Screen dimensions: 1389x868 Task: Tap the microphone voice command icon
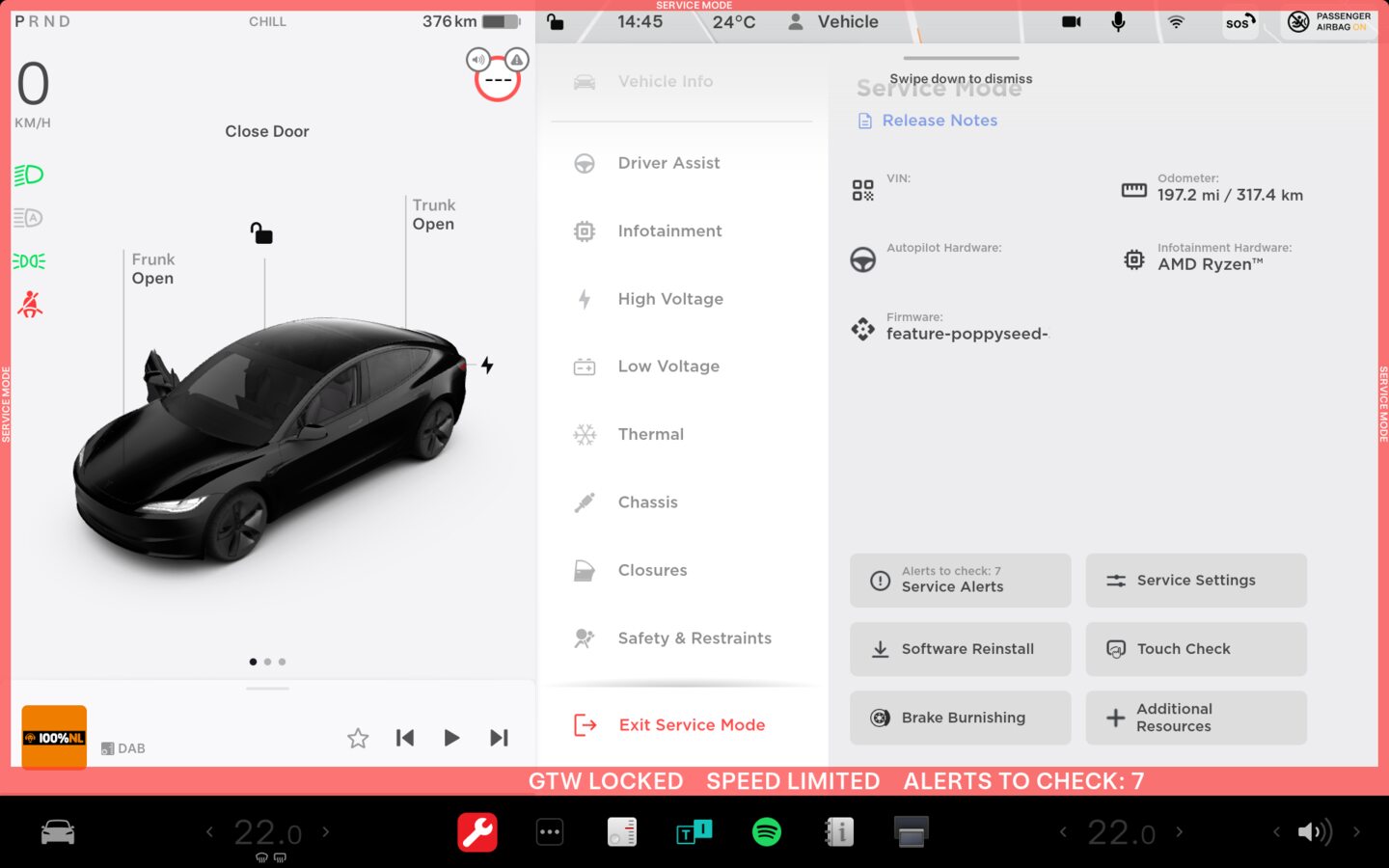coord(1118,21)
